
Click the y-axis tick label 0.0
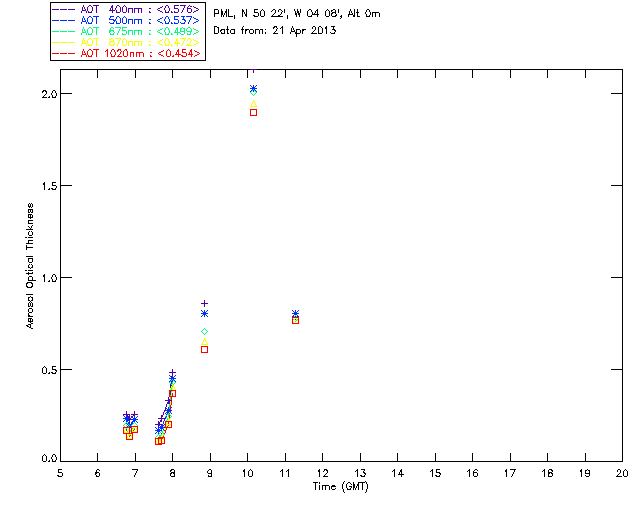[49, 459]
